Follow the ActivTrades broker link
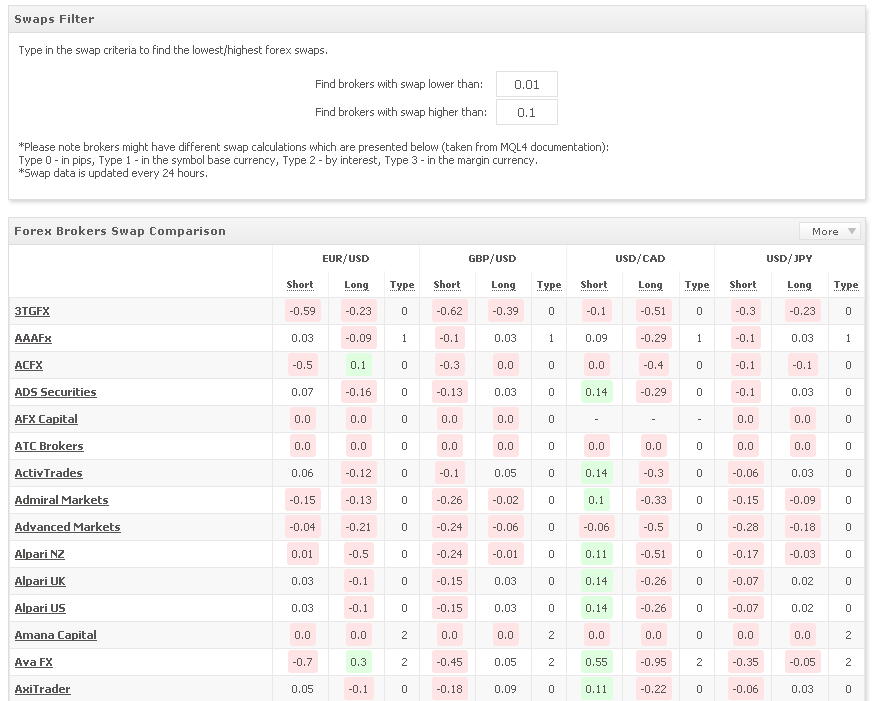875x701 pixels. 48,473
